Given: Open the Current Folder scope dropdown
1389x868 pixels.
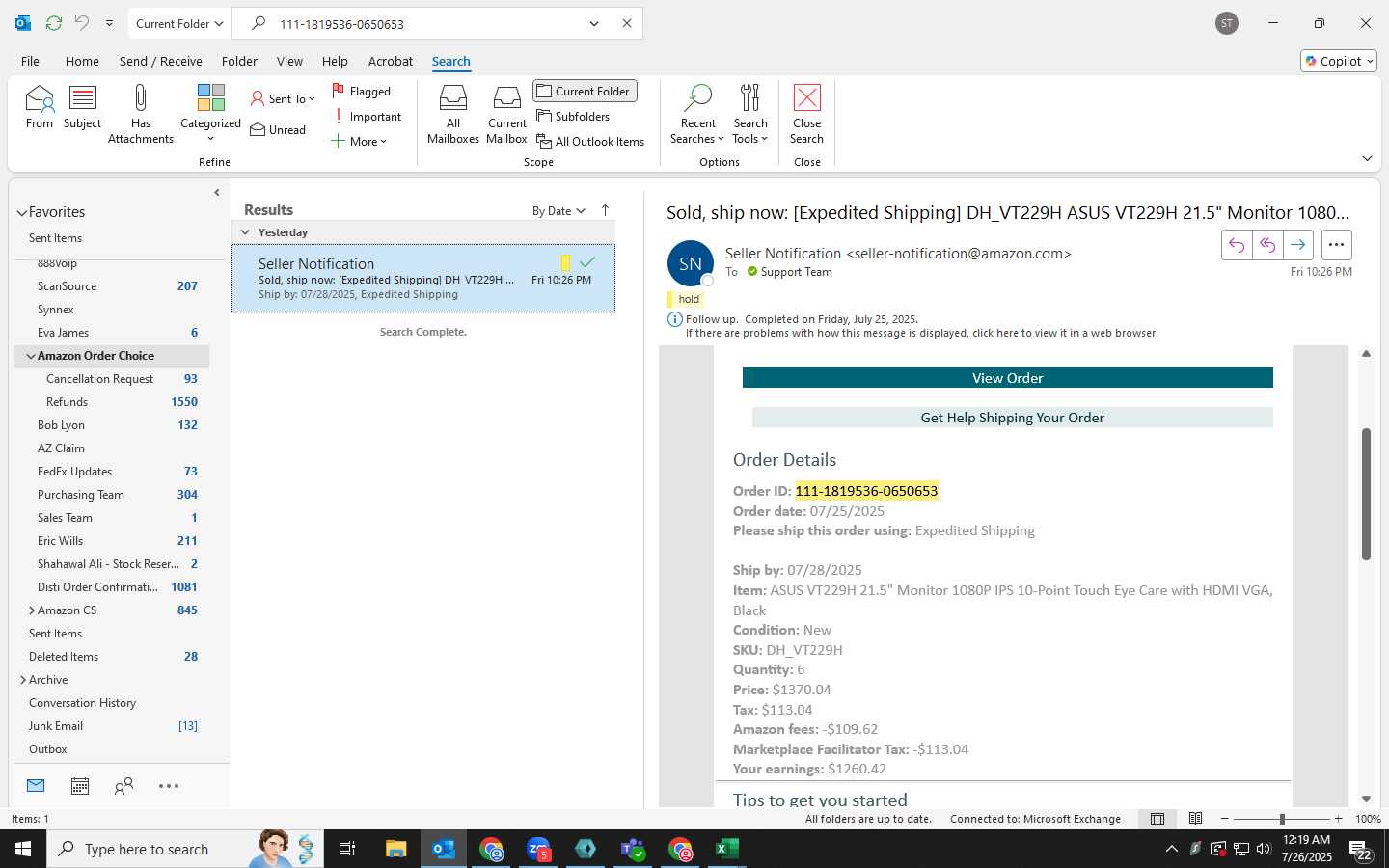Looking at the screenshot, I should coord(179,23).
